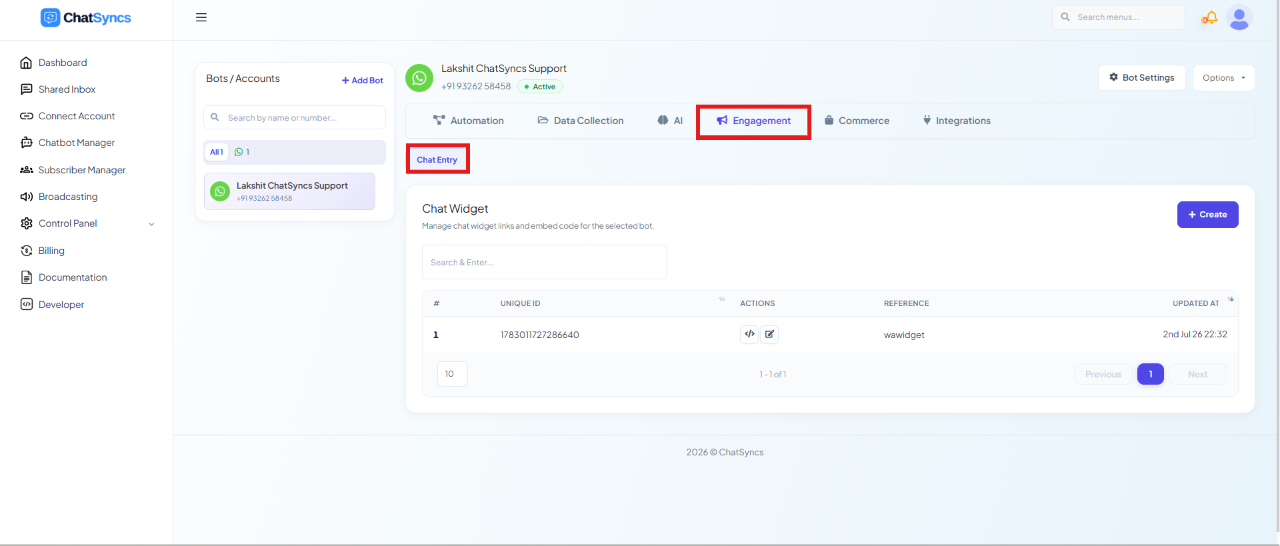Open Connect Account page
1280x546 pixels.
pyautogui.click(x=76, y=116)
